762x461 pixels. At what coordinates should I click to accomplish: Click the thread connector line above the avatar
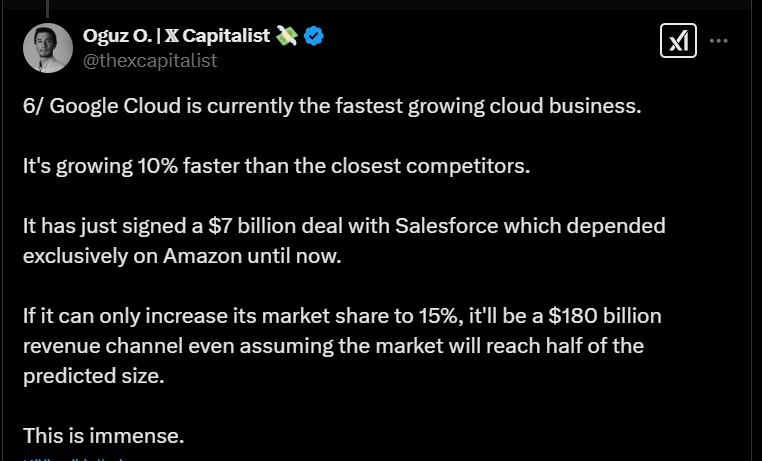pyautogui.click(x=48, y=8)
